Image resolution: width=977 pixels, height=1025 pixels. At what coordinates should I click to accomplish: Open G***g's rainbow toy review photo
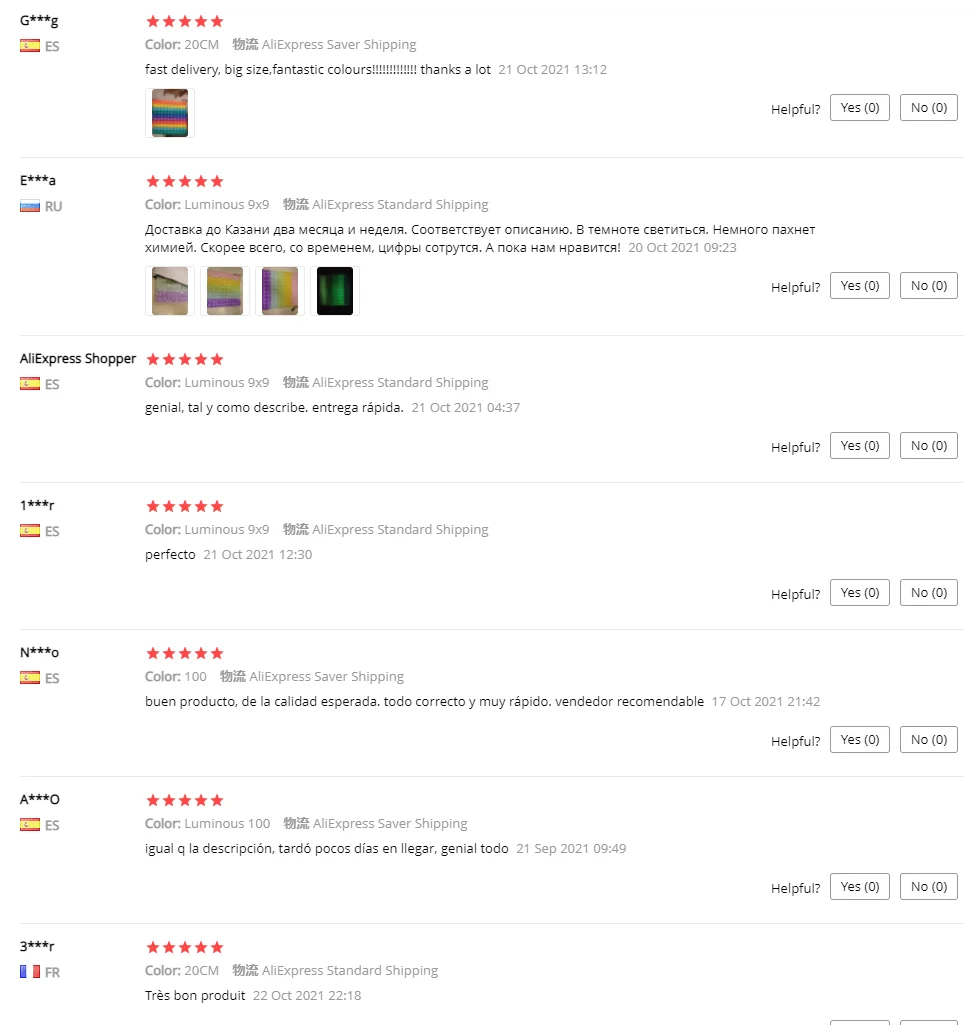170,113
